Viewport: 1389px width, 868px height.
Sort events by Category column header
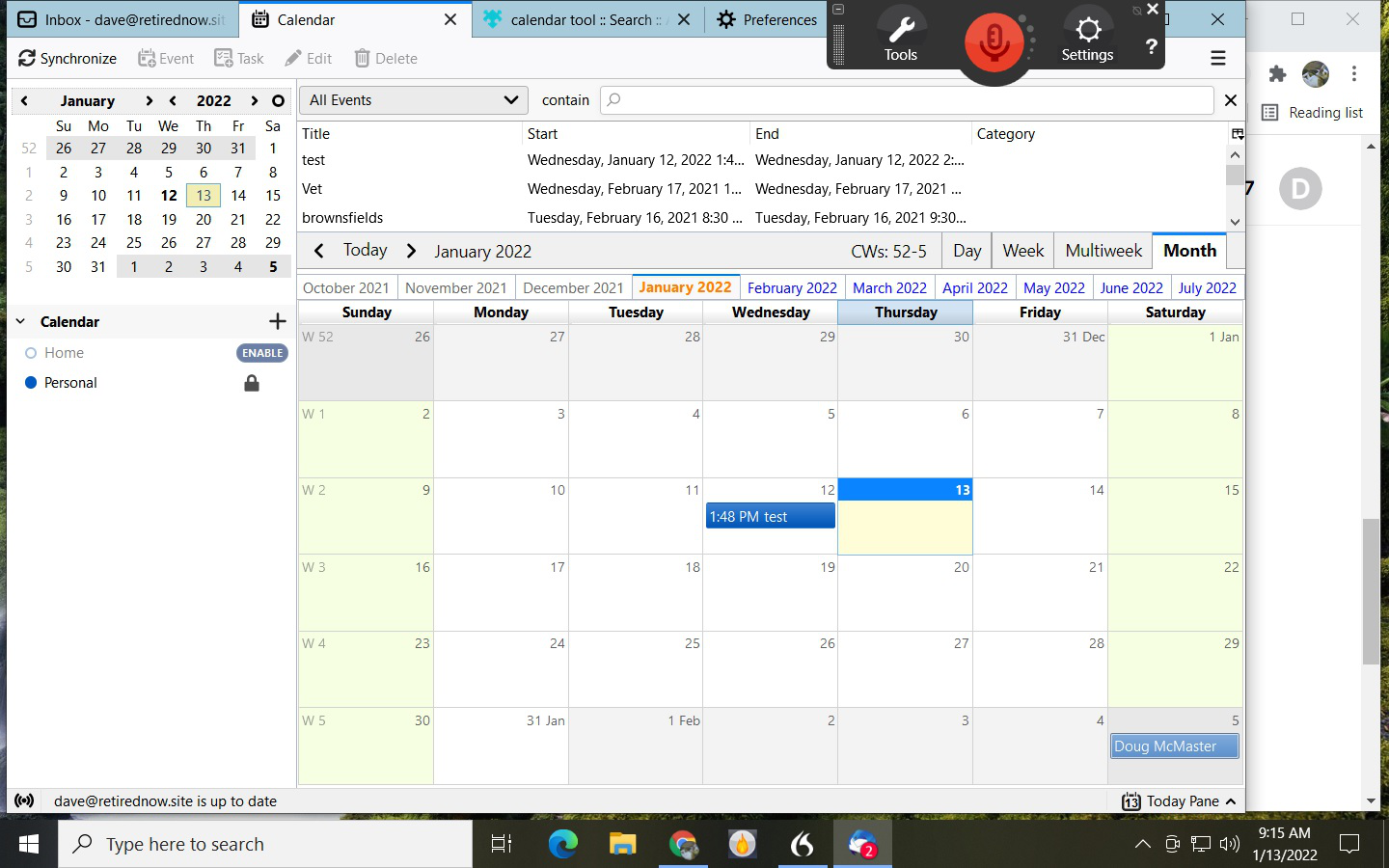click(x=1100, y=134)
